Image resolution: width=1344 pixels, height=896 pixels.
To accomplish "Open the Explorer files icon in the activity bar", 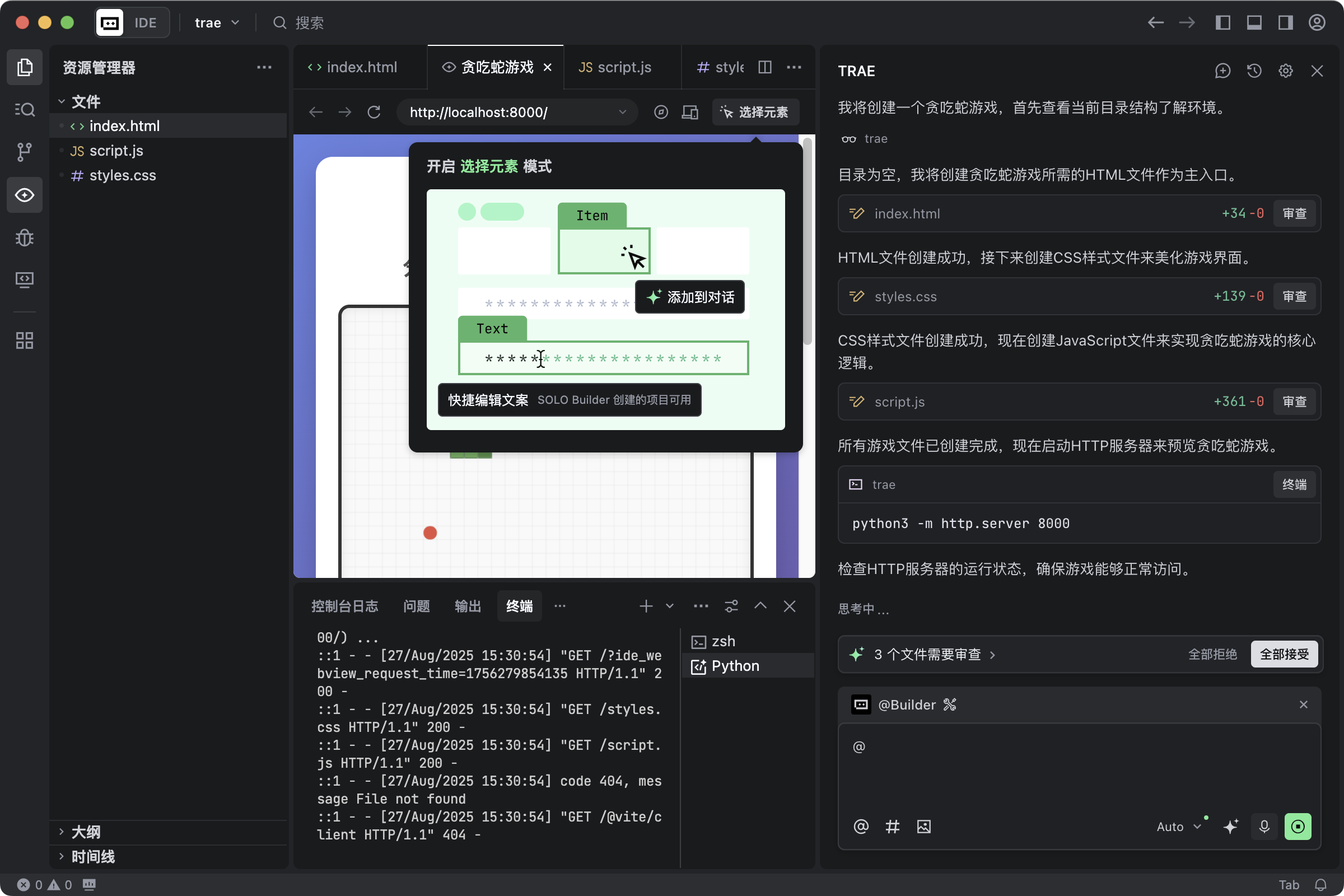I will [x=25, y=67].
